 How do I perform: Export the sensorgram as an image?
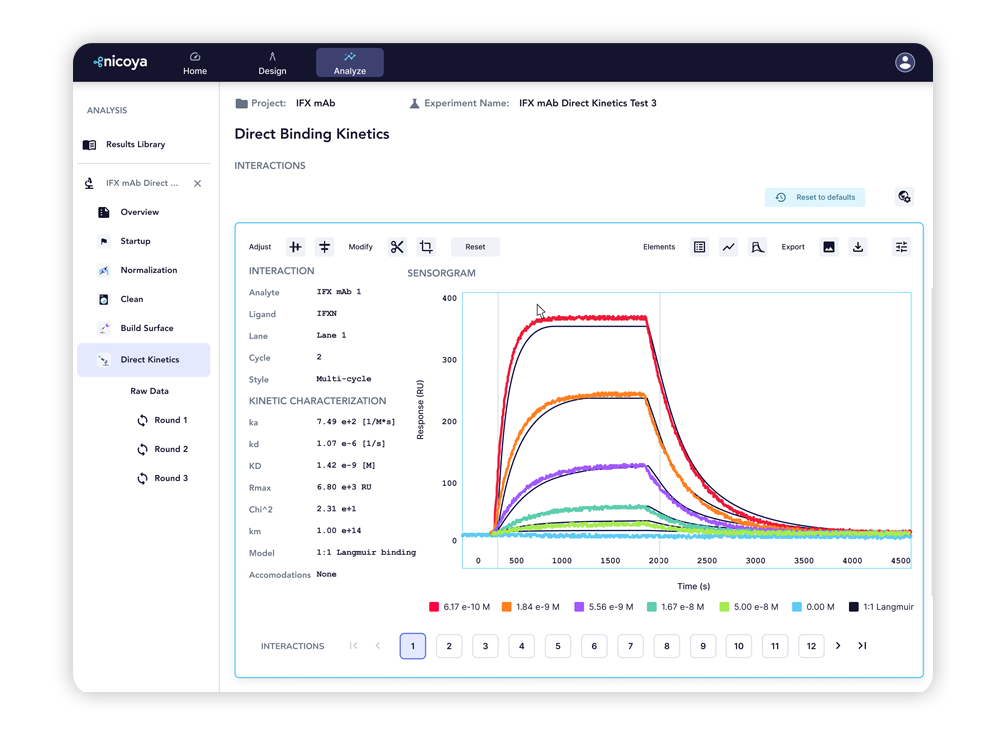pos(829,247)
